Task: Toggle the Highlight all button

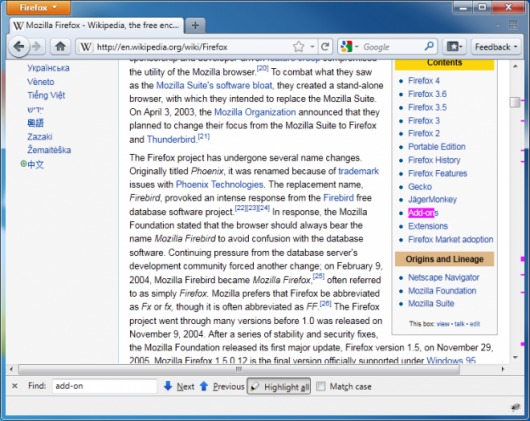Action: point(279,387)
